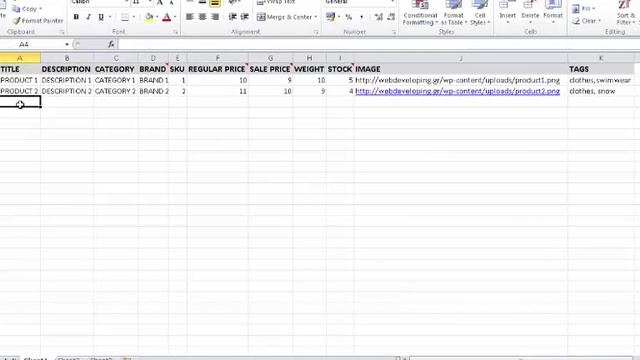
Task: Activate the Format Painter
Action: [x=38, y=20]
